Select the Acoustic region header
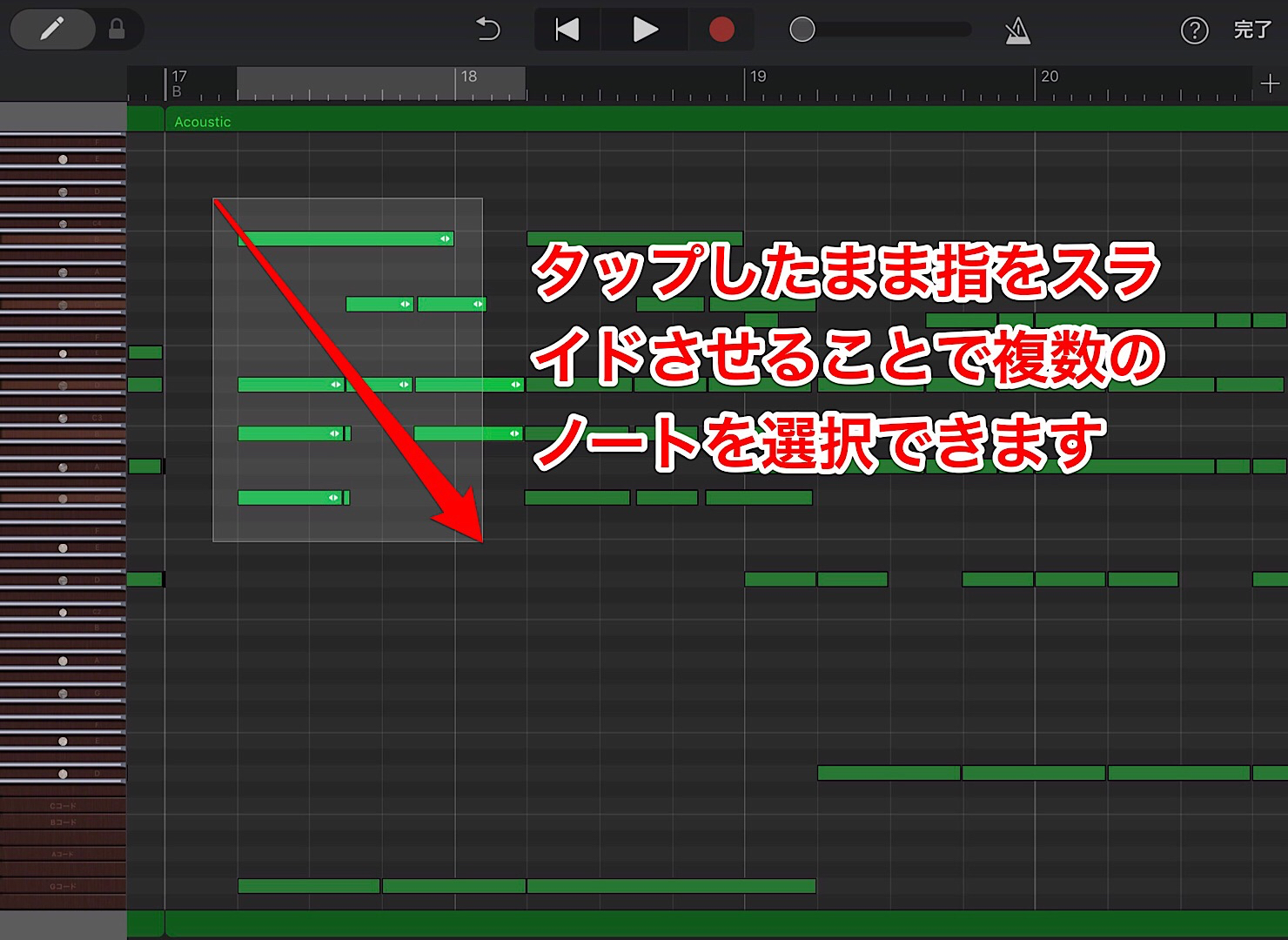The width and height of the screenshot is (1288, 940). coord(726,121)
